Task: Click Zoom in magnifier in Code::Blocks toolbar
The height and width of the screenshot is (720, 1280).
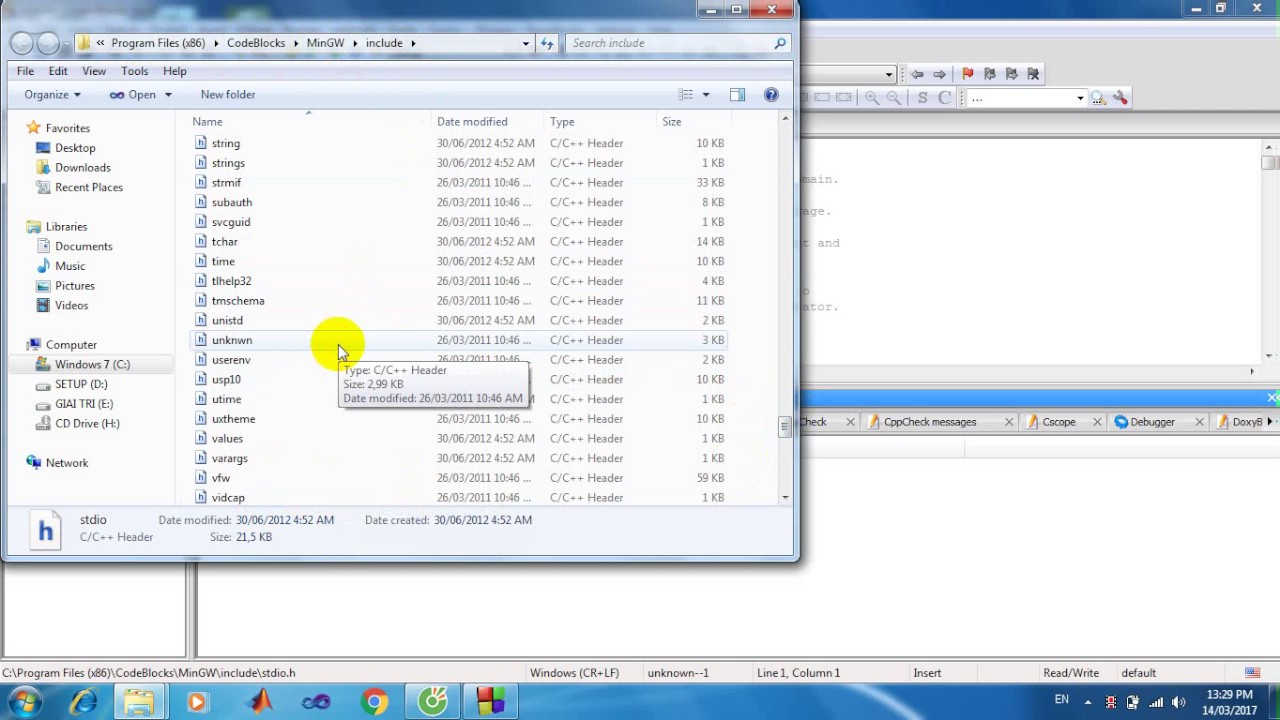Action: (x=872, y=98)
